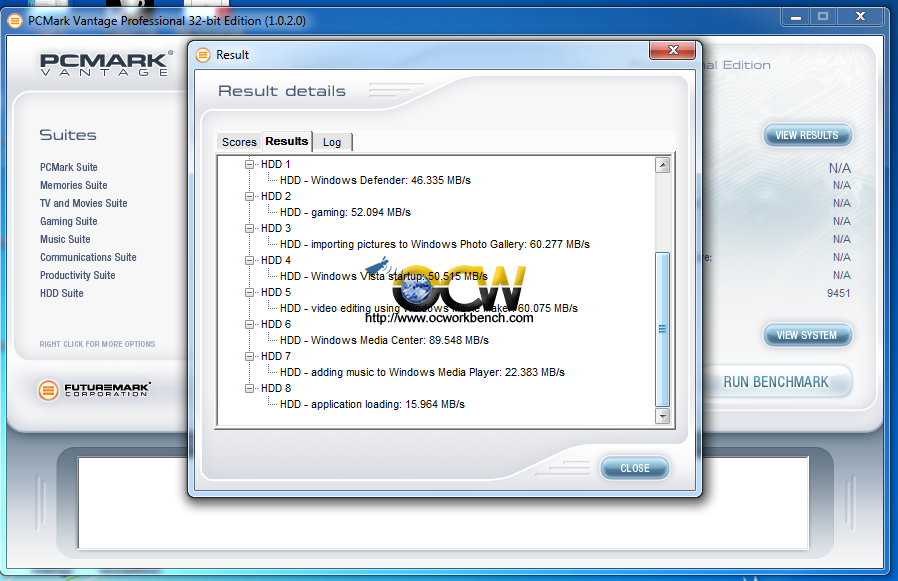The width and height of the screenshot is (898, 581).
Task: Select Productivity Suite in Suites list
Action: tap(78, 276)
